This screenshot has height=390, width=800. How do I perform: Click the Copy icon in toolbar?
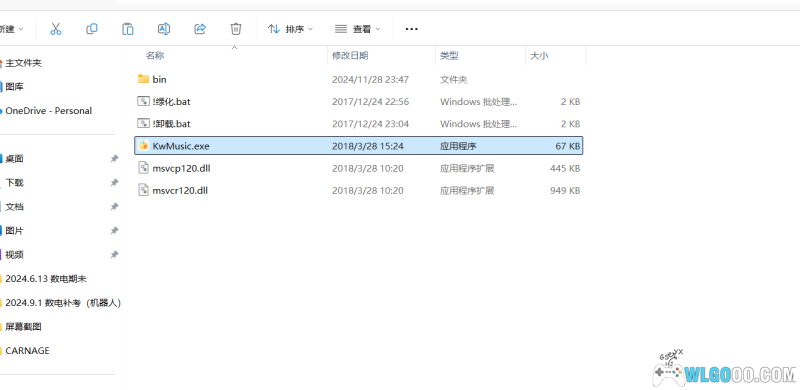[92, 29]
